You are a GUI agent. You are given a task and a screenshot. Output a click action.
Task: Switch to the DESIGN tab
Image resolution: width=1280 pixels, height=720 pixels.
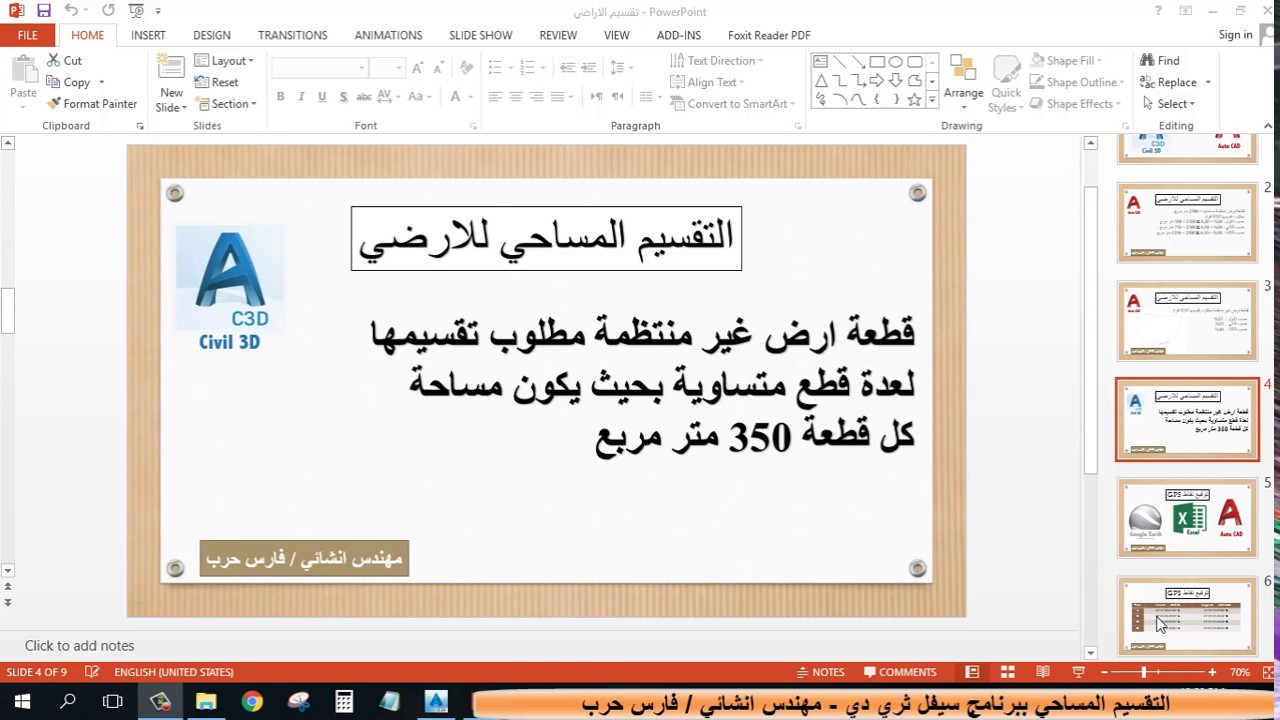click(x=212, y=35)
